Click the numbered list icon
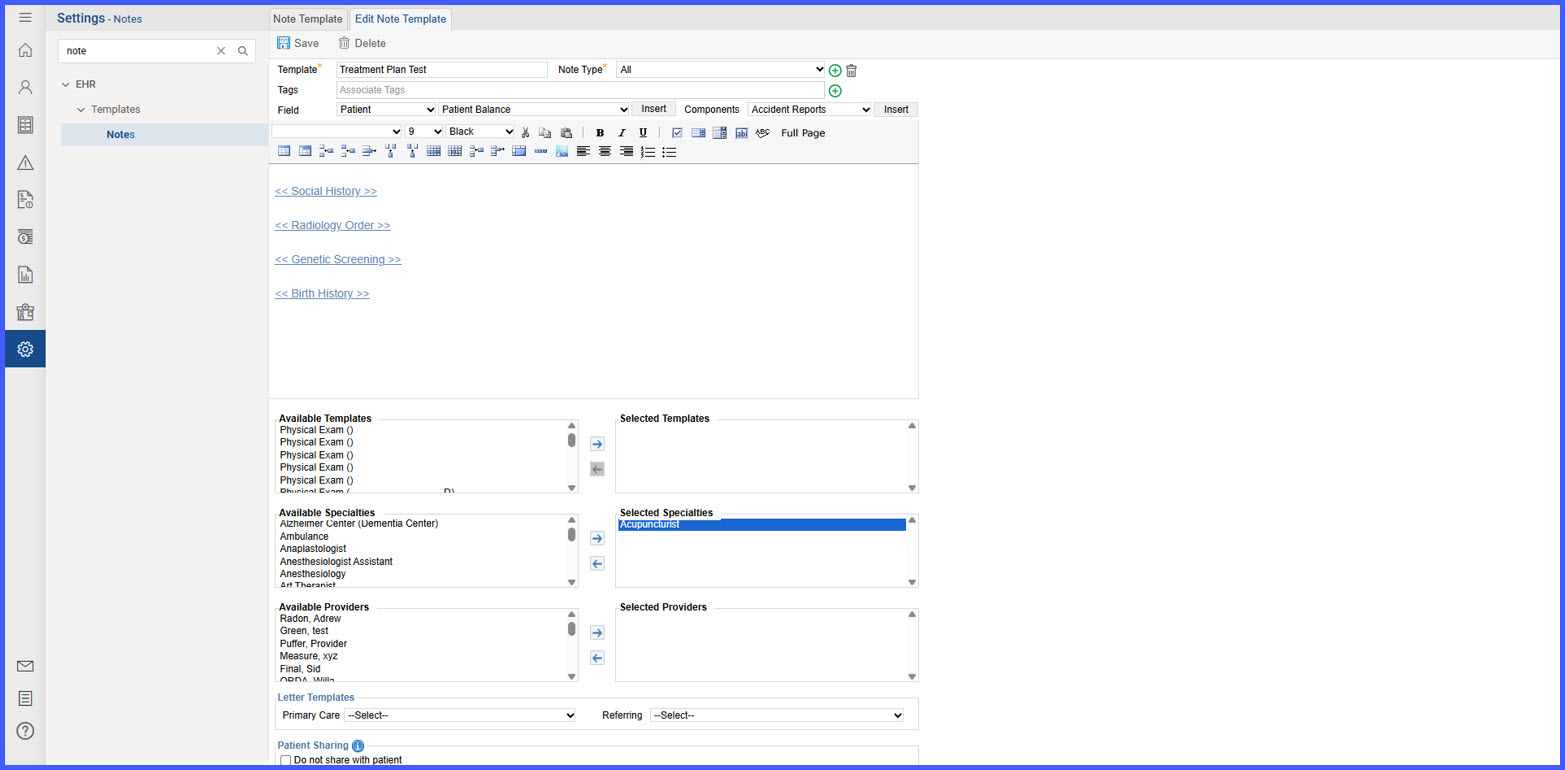This screenshot has width=1565, height=770. tap(648, 151)
